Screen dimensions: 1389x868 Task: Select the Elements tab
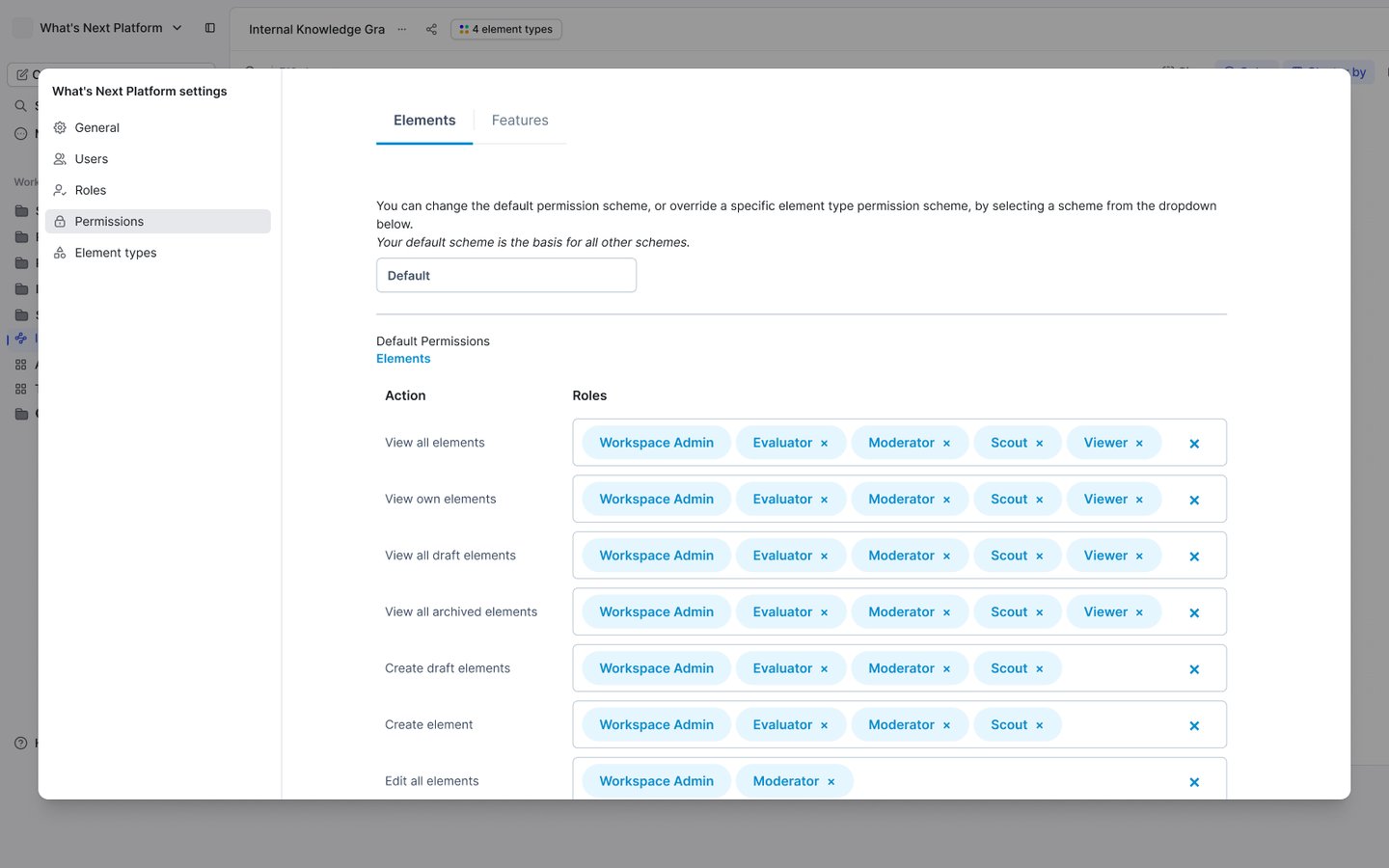click(x=424, y=121)
